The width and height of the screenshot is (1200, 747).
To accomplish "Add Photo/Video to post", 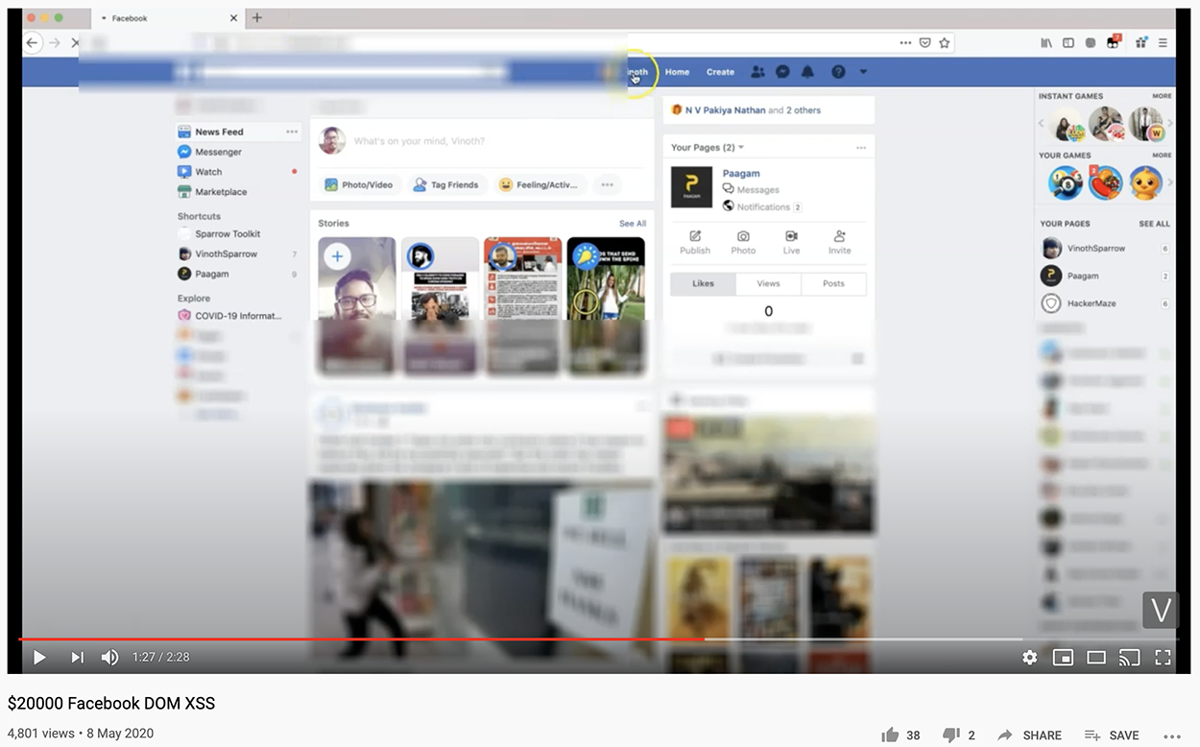I will point(360,185).
